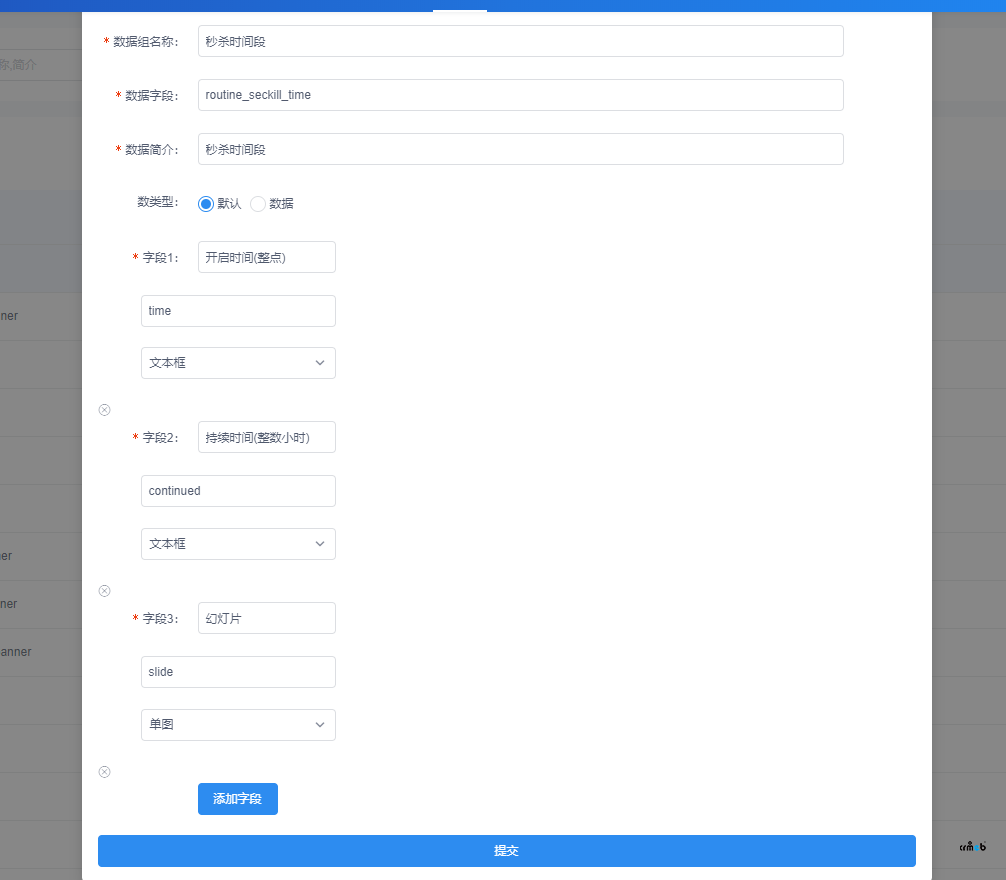The height and width of the screenshot is (880, 1006).
Task: Click the 添加字段 button
Action: [237, 799]
